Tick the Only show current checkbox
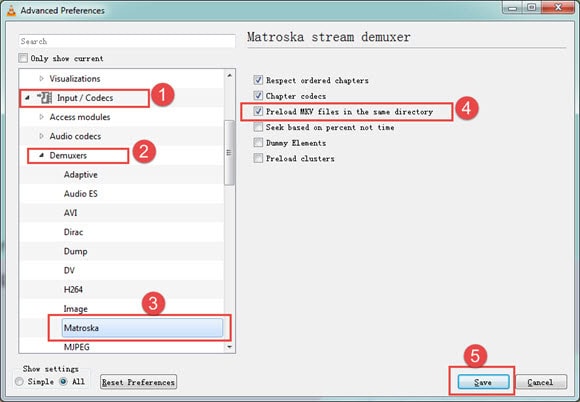Image resolution: width=580 pixels, height=402 pixels. click(23, 58)
